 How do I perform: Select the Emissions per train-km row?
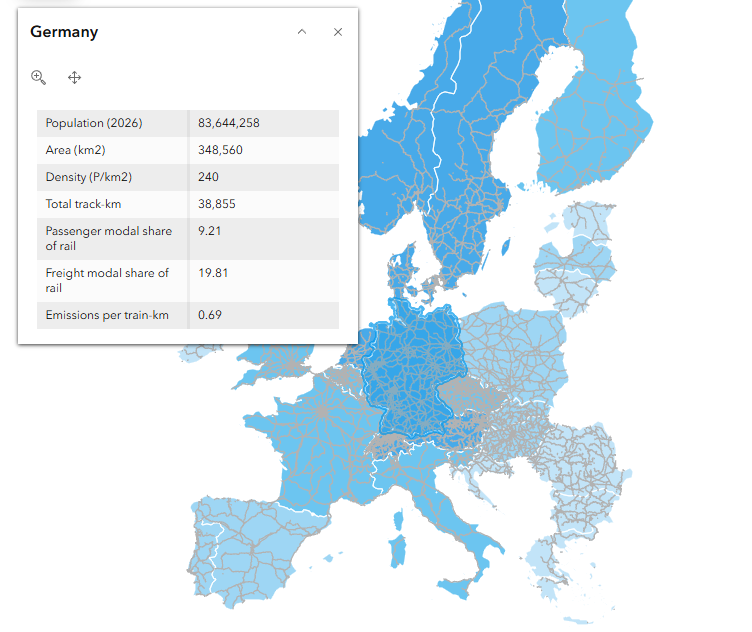click(x=188, y=315)
